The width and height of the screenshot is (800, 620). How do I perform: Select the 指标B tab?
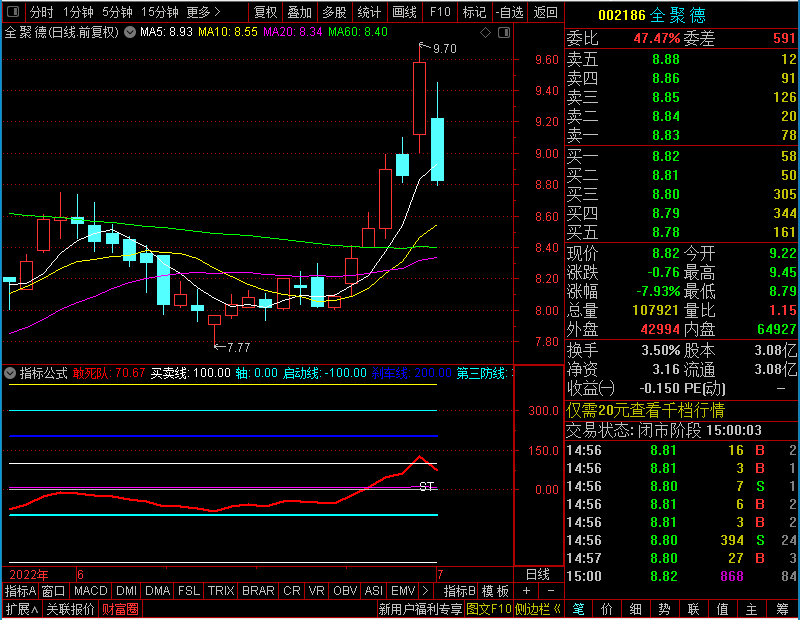point(460,591)
